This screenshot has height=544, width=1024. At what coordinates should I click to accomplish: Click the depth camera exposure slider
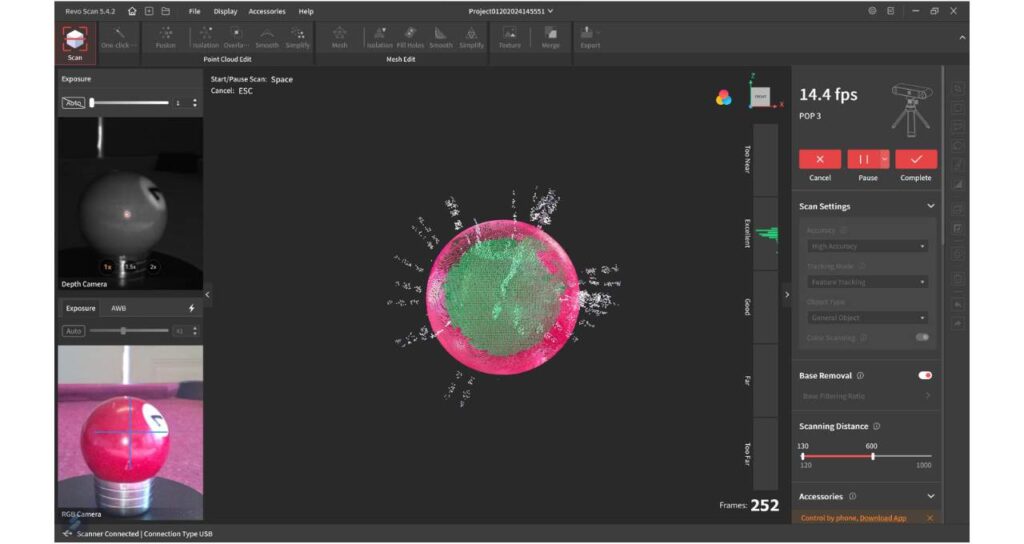[x=129, y=103]
